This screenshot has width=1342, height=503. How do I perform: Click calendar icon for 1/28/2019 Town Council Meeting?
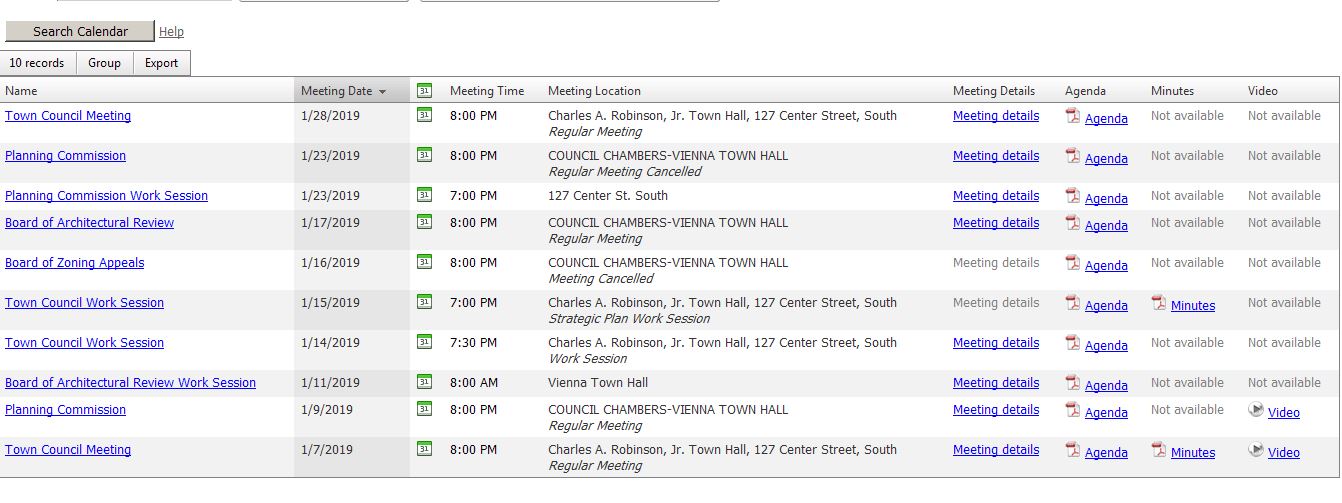point(424,115)
